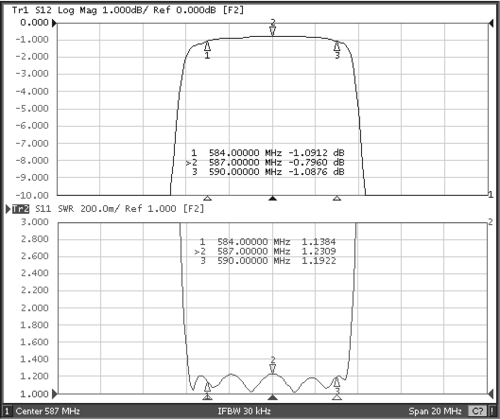Click the reference arrow at right of the S12 plot
The height and width of the screenshot is (420, 500).
click(491, 23)
